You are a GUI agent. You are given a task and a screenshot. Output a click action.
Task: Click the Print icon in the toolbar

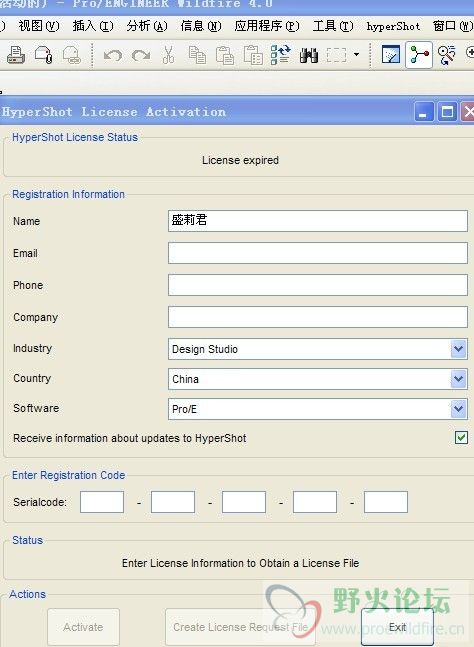[16, 55]
